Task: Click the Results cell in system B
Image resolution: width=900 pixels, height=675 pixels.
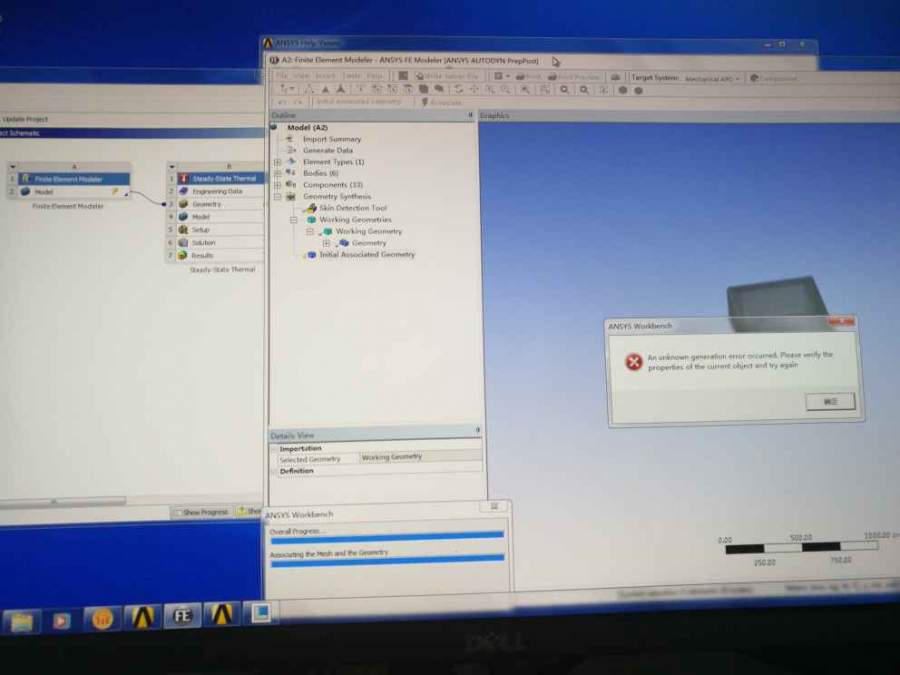Action: pos(220,255)
